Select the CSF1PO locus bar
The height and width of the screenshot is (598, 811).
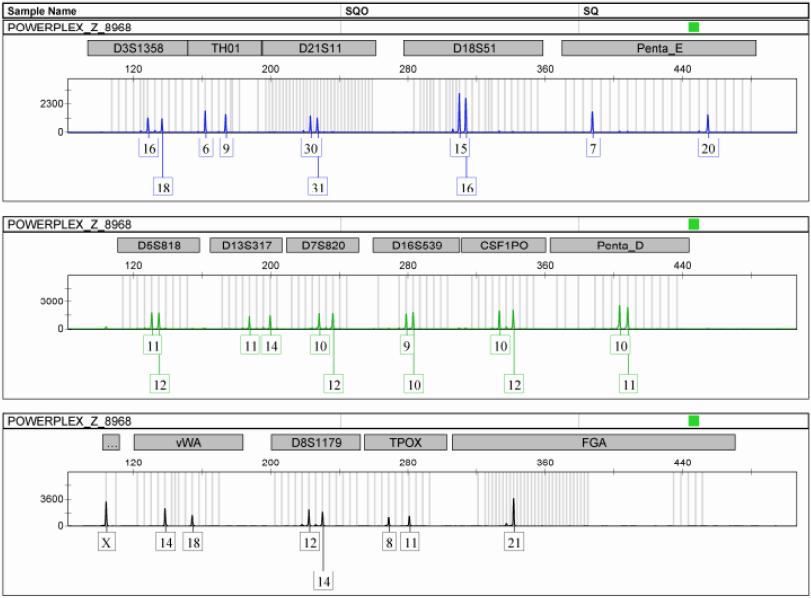(x=503, y=245)
